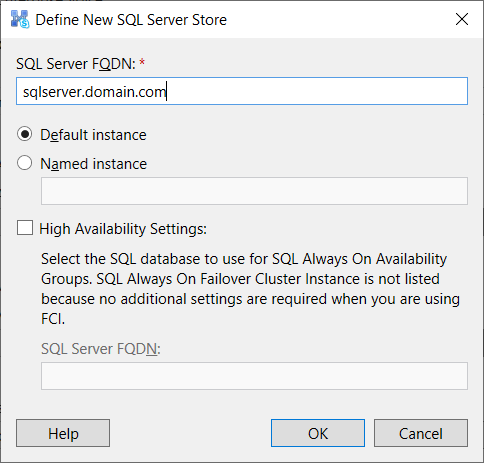Select the Default instance radio button
Screen dimensions: 484x463
pos(25,134)
